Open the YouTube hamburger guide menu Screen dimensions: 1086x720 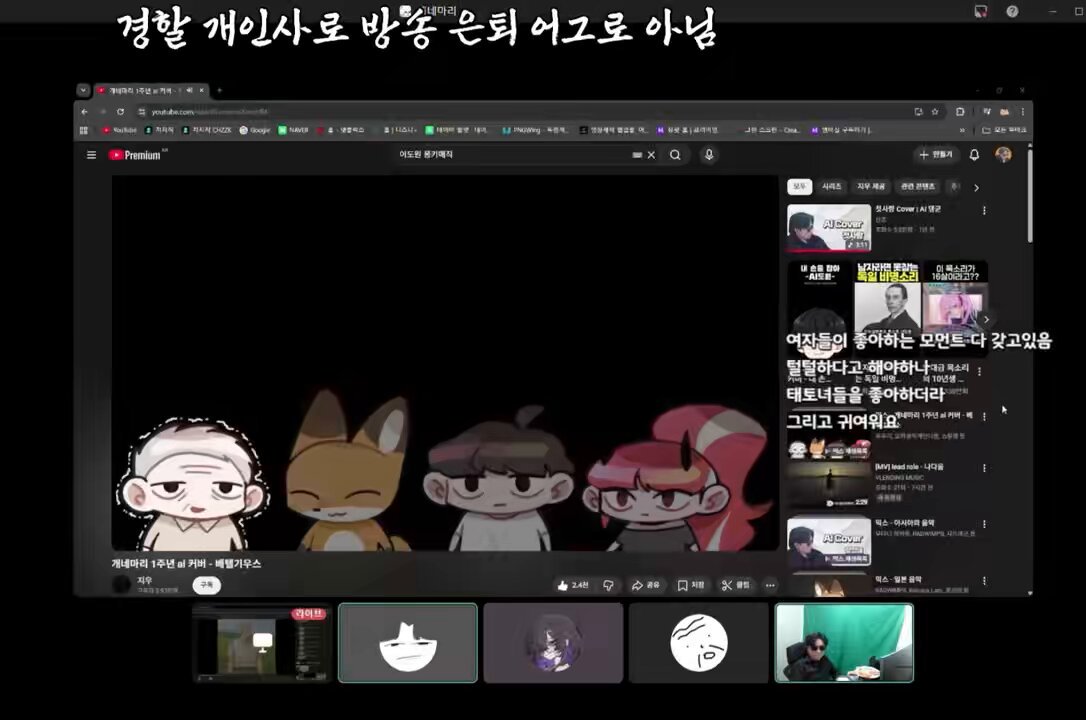[x=91, y=155]
